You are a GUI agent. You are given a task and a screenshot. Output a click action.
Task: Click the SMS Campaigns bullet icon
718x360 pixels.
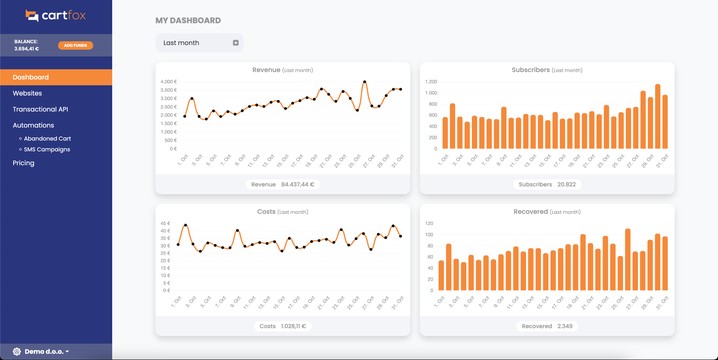click(x=21, y=149)
